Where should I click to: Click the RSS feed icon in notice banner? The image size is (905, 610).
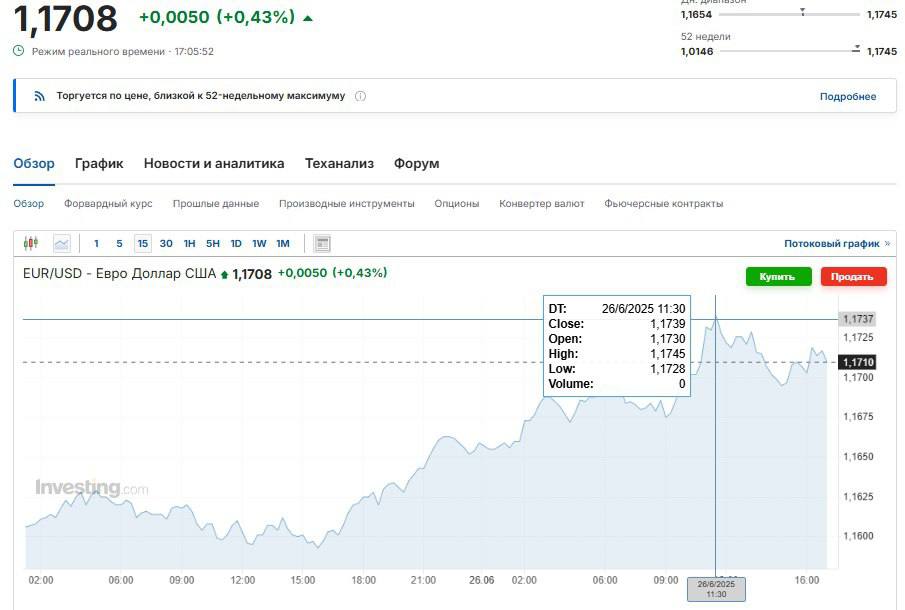pos(40,96)
